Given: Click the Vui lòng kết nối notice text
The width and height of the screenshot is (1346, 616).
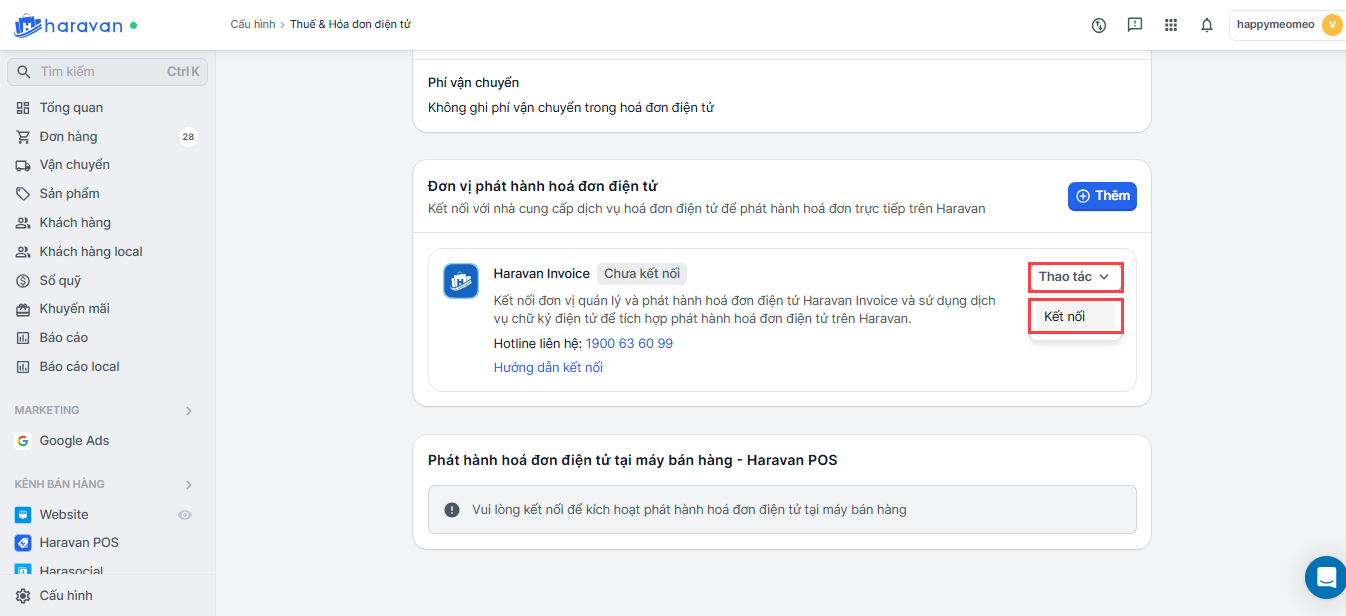Looking at the screenshot, I should pos(689,510).
